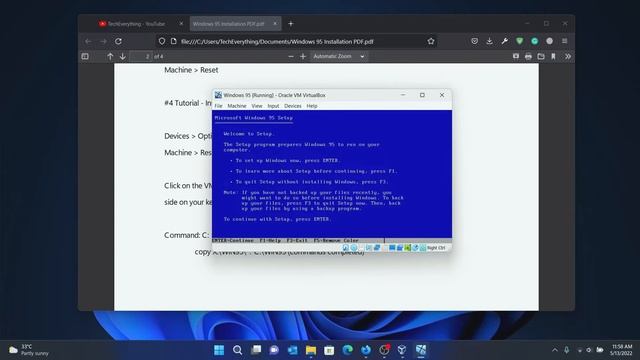640x360 pixels.
Task: Click 'Microsoft Windows 95 Setup' title in VM
Action: click(253, 118)
